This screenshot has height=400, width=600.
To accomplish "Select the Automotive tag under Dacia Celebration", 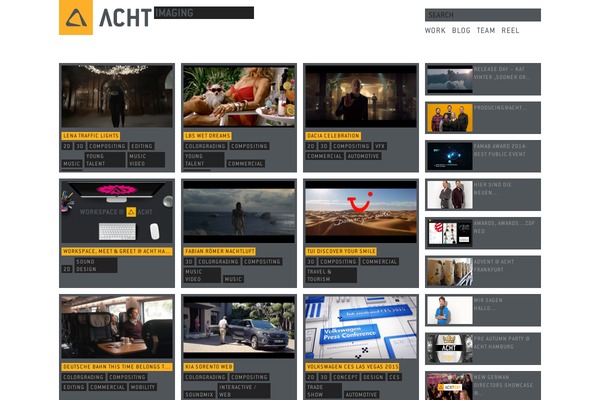I will (x=363, y=156).
